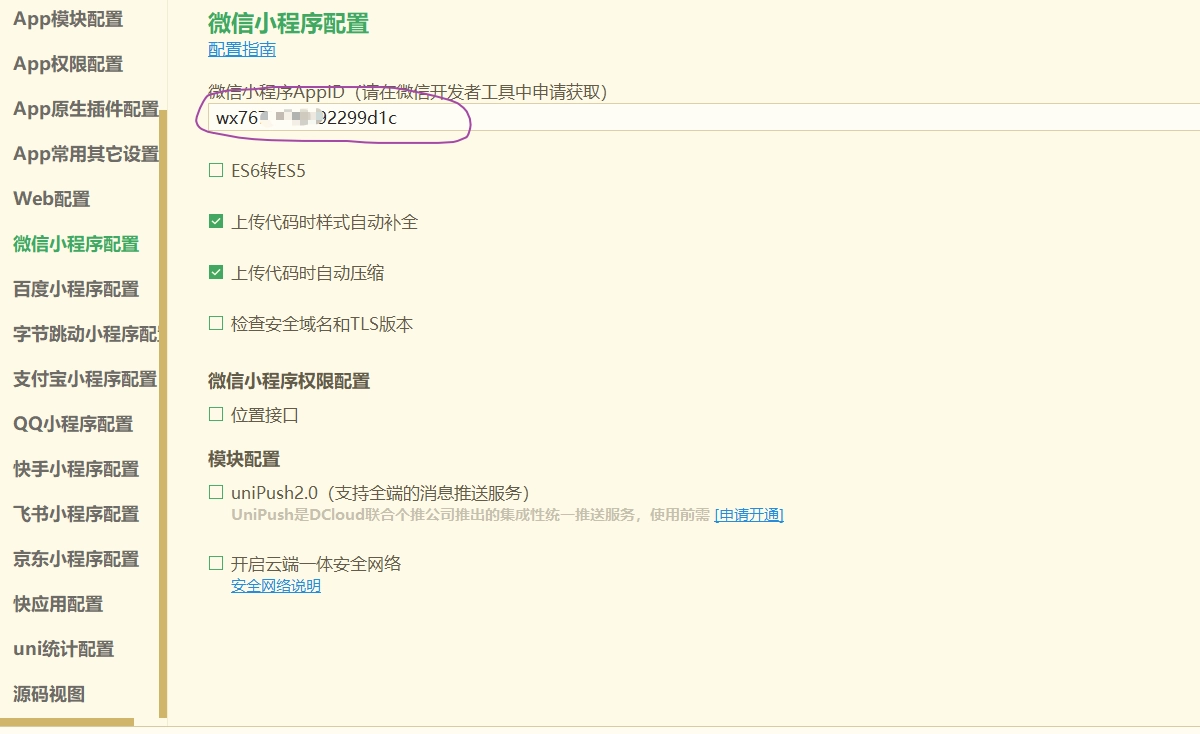Enable 检查安全域名和TLS版本 checkbox

coord(216,324)
